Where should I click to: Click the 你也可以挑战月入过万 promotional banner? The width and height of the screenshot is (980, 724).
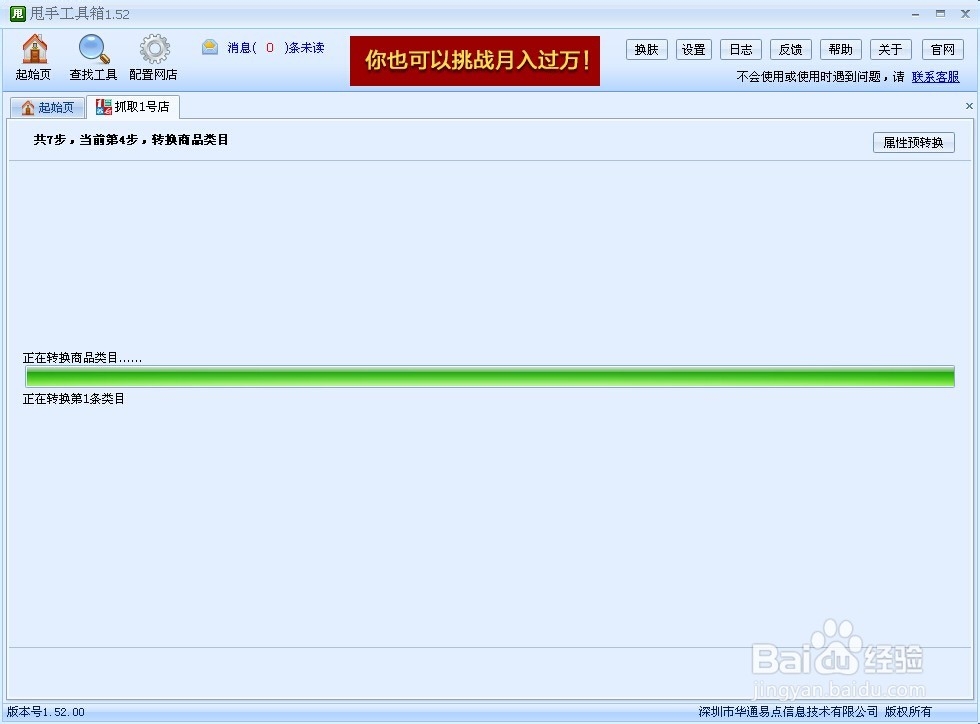[x=474, y=61]
